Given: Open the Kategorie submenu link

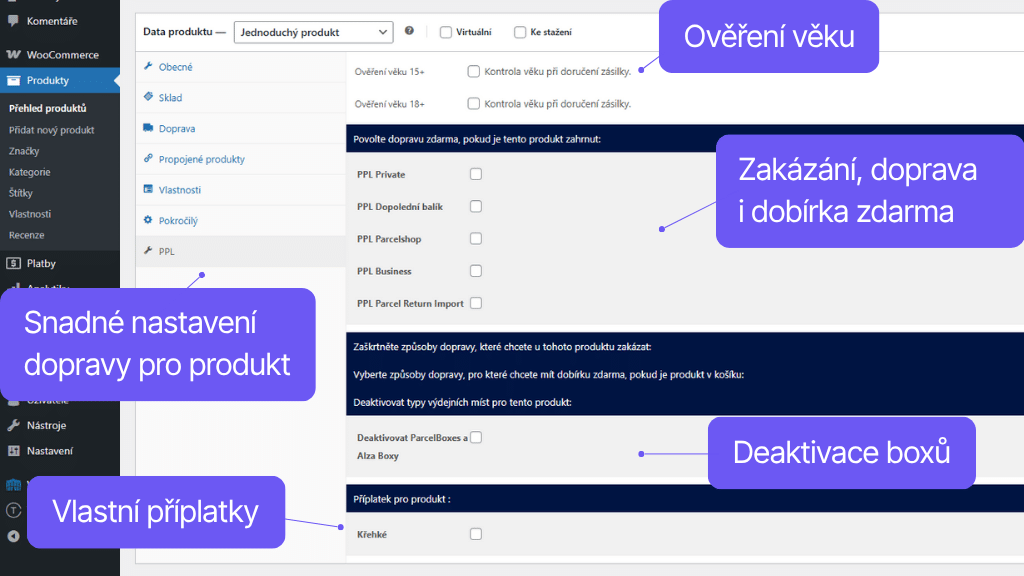Looking at the screenshot, I should pyautogui.click(x=29, y=172).
